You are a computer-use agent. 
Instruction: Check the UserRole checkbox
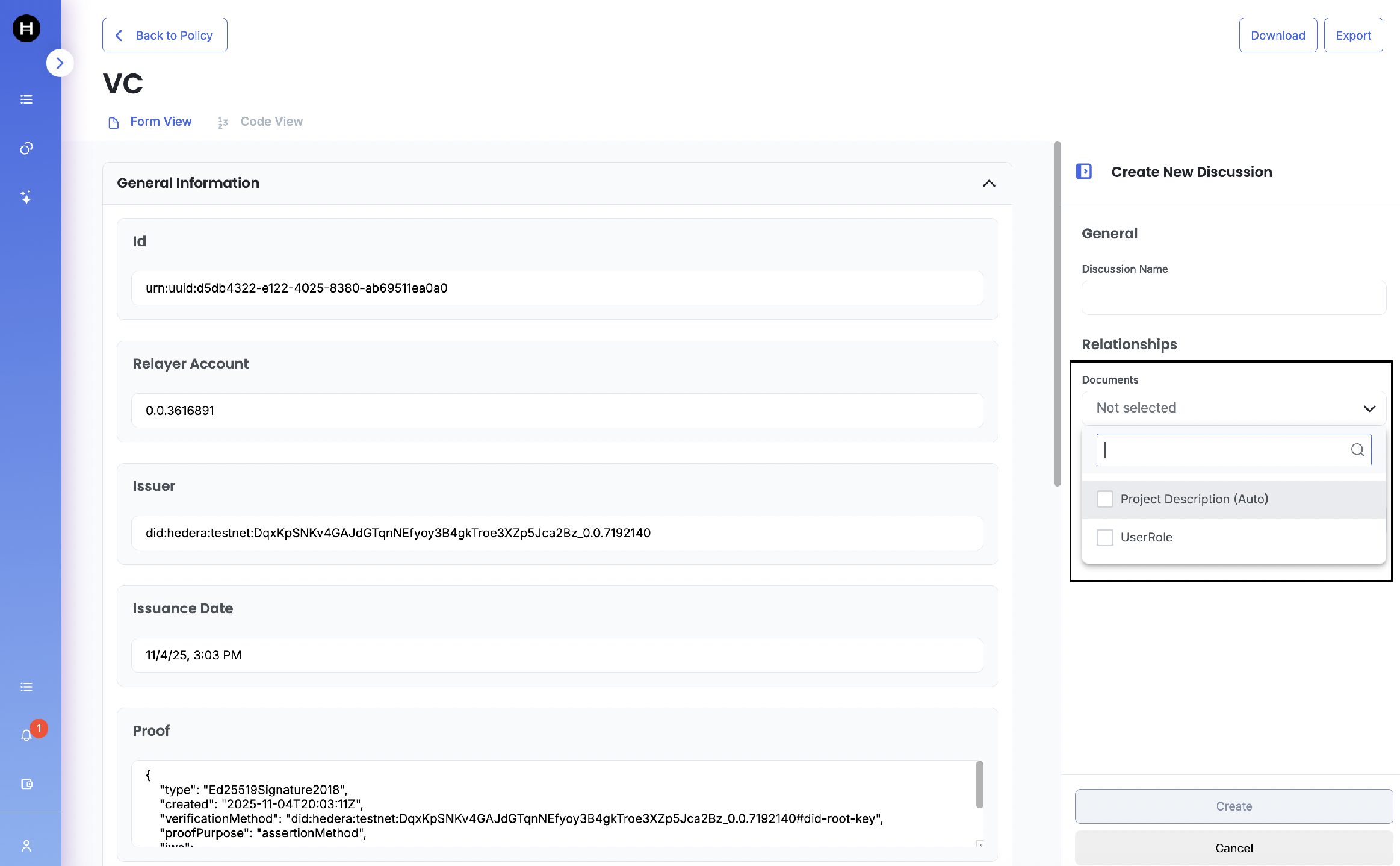coord(1105,537)
